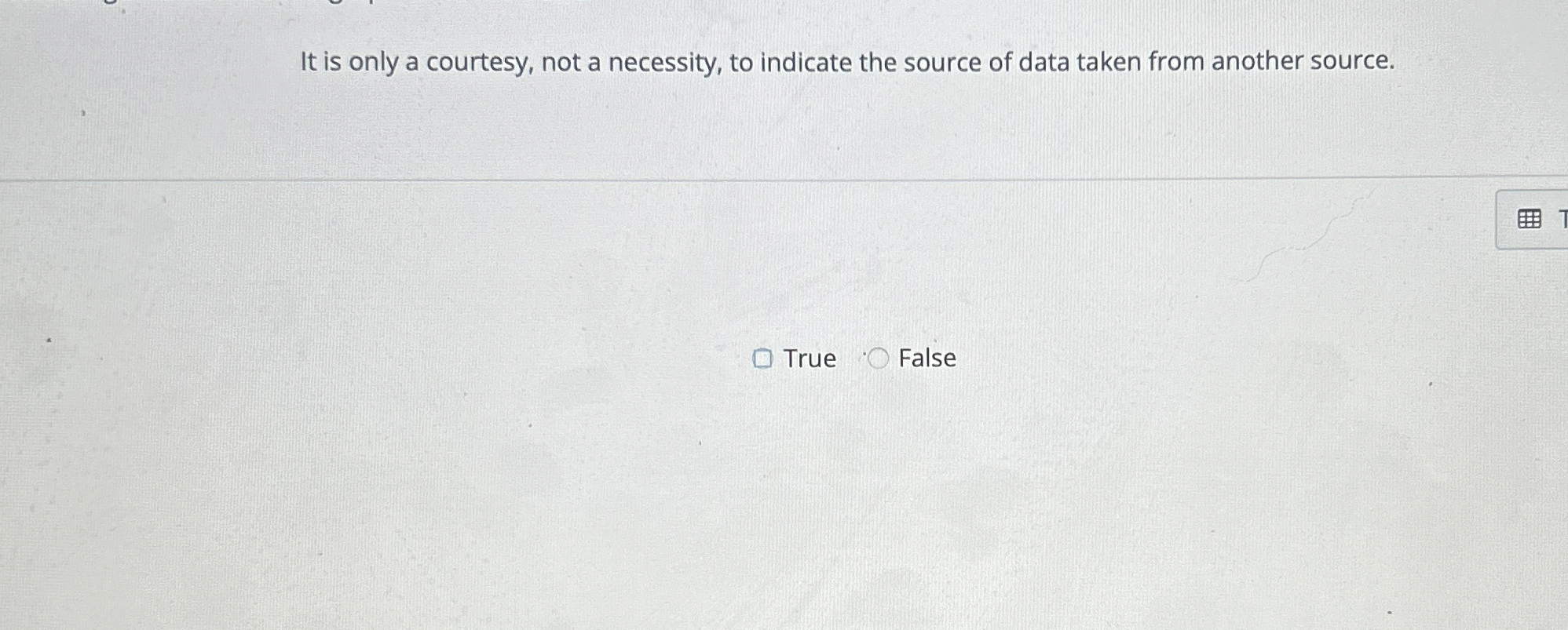Click the horizontal divider below the question

785,179
